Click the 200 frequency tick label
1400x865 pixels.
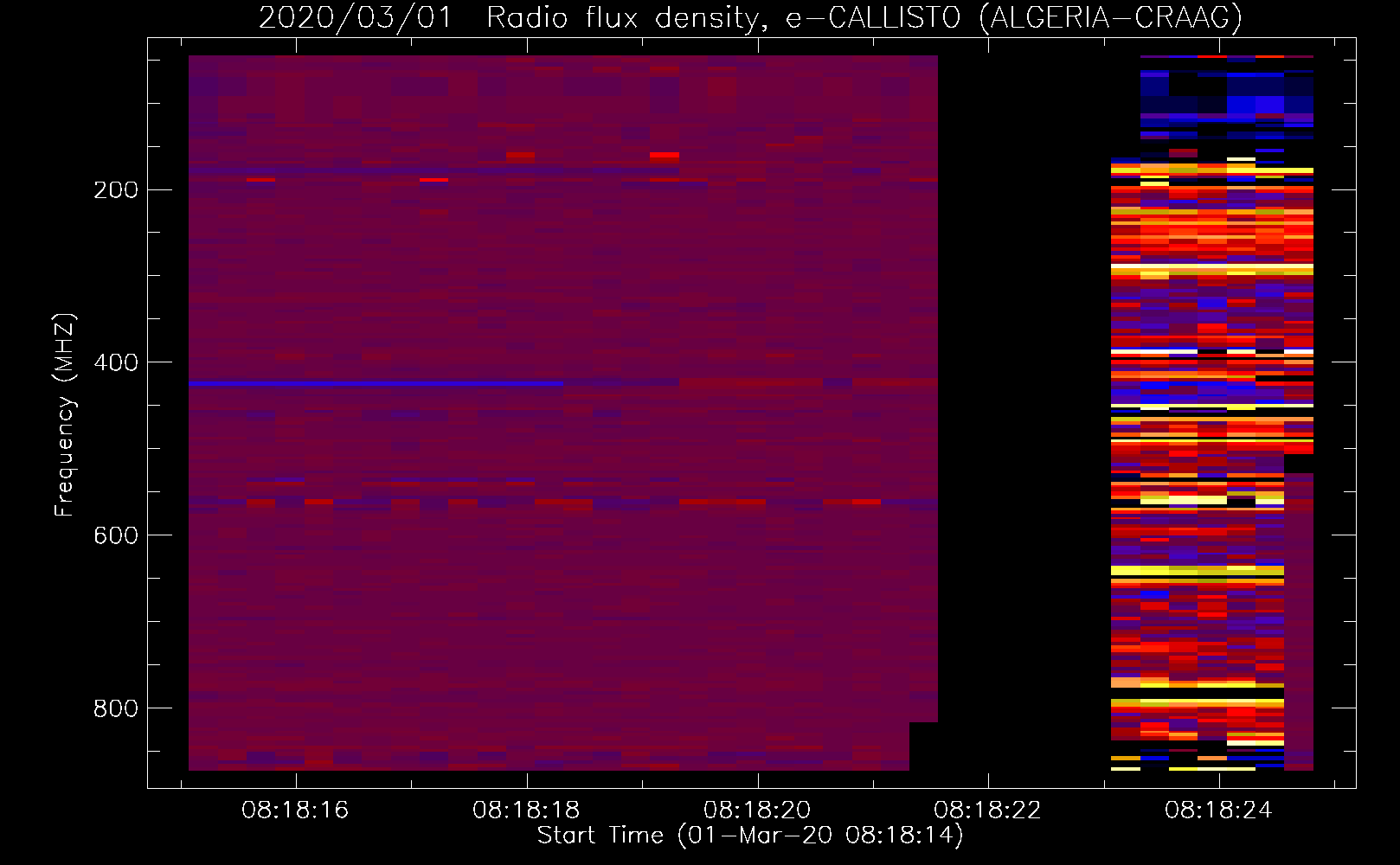click(x=116, y=189)
